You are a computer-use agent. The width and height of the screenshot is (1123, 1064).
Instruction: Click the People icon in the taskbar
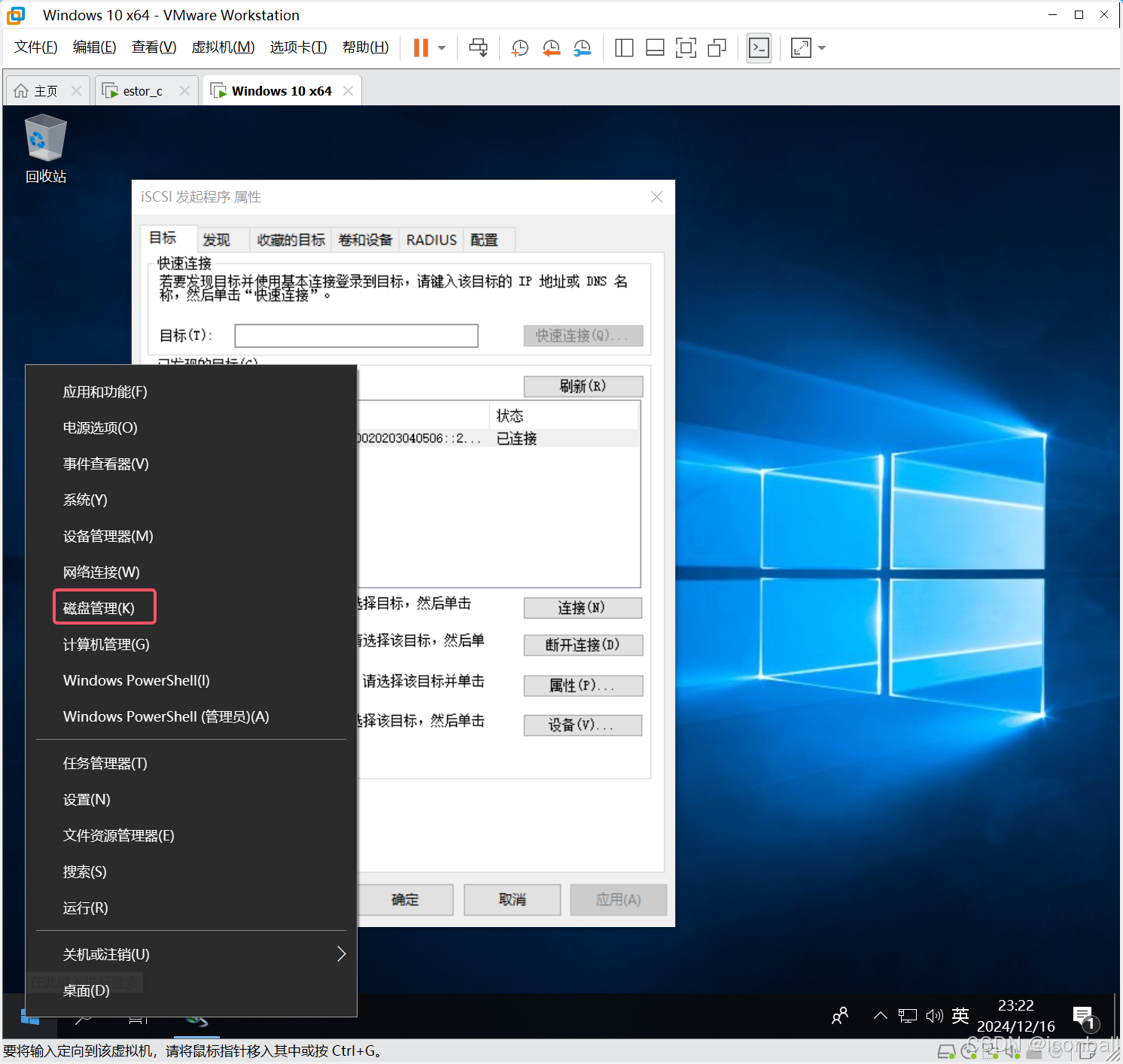pos(840,1016)
